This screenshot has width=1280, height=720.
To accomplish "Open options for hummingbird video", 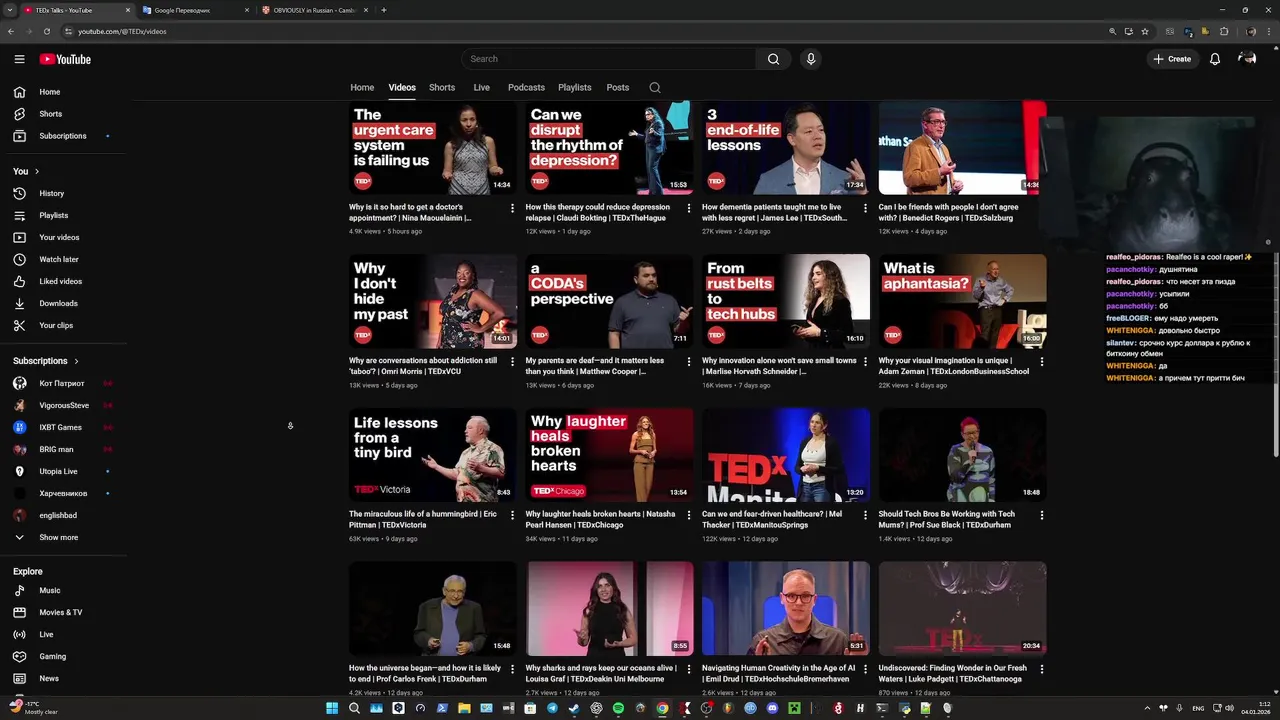I will (x=512, y=515).
